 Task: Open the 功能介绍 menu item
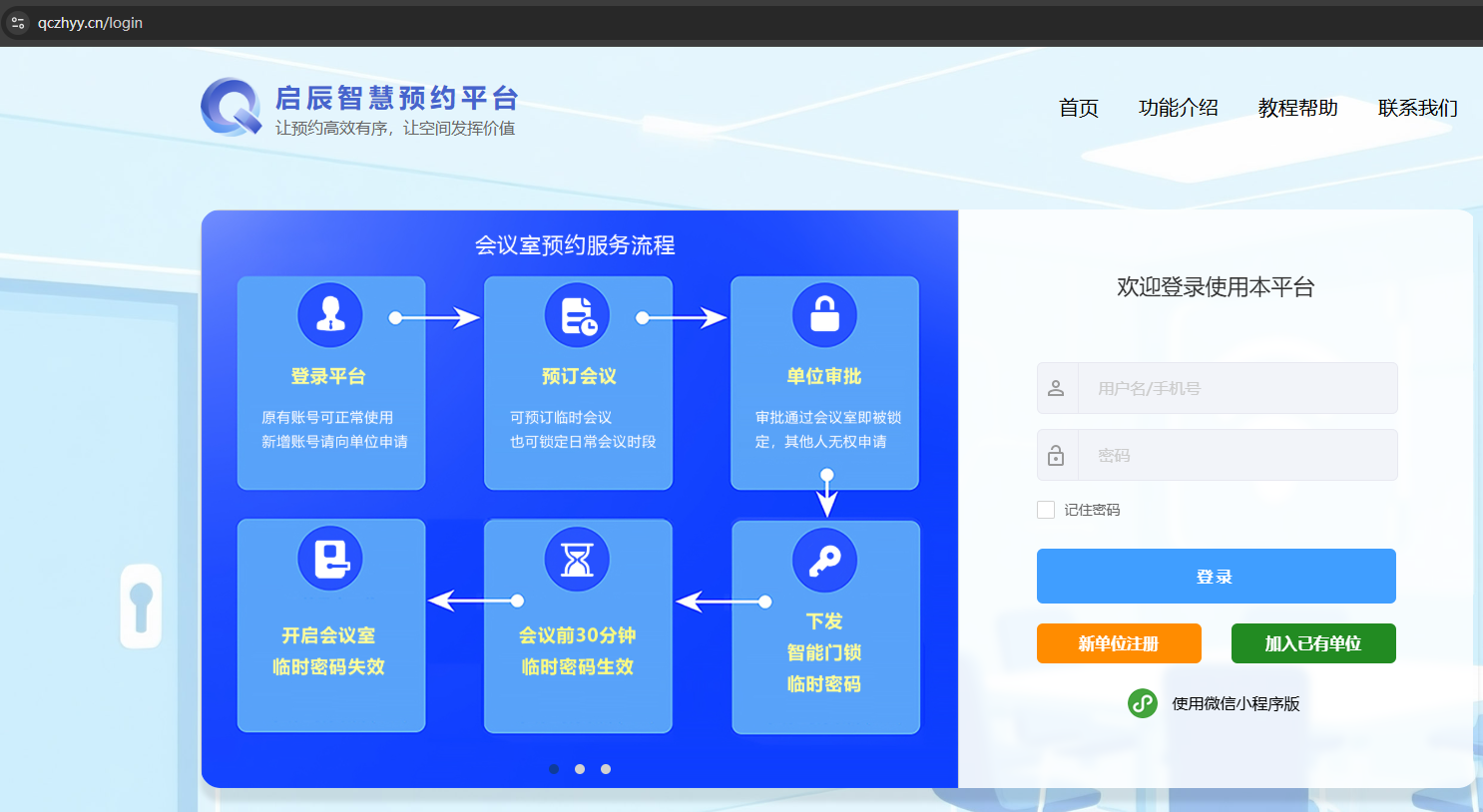[1178, 108]
